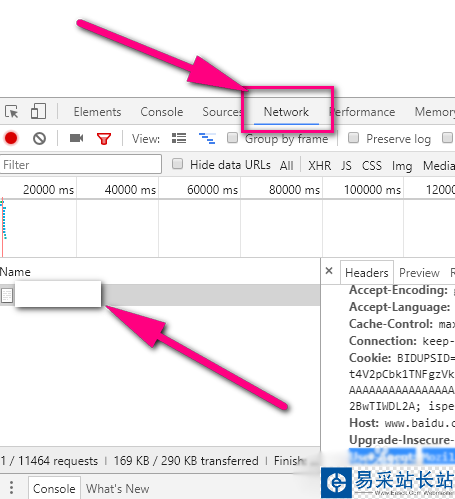Image resolution: width=455 pixels, height=499 pixels.
Task: Click the 20000 ms timeline label
Action: (x=48, y=190)
